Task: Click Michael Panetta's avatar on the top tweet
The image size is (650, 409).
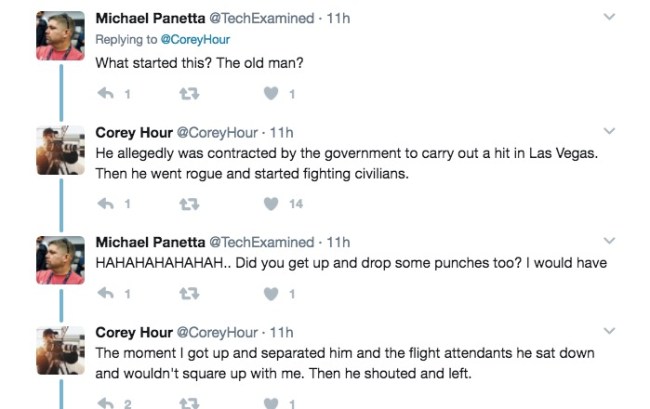Action: pyautogui.click(x=58, y=36)
